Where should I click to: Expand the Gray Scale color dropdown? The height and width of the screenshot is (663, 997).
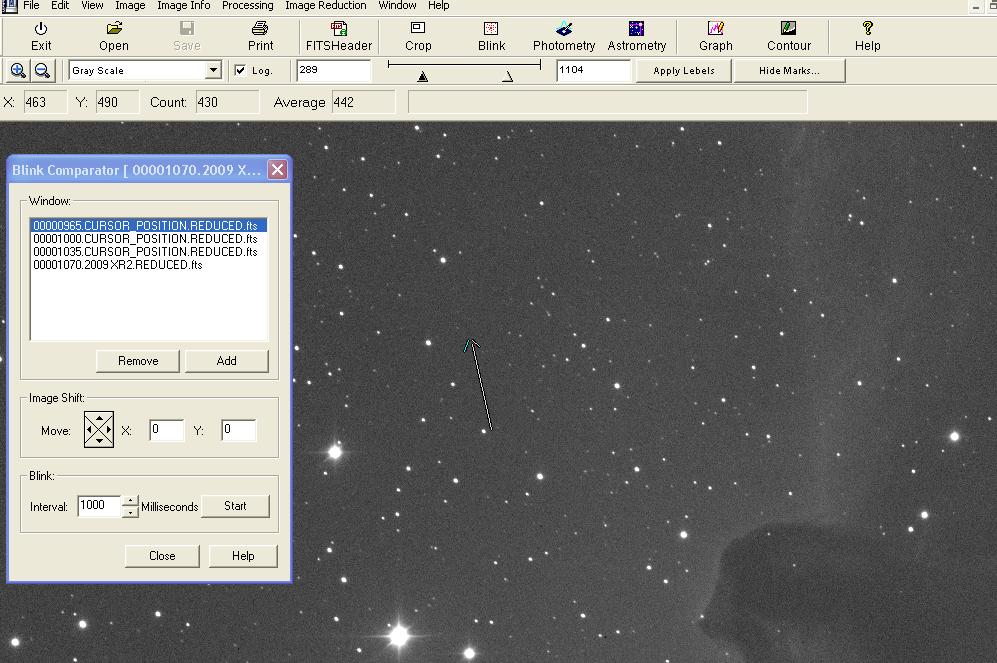point(213,70)
